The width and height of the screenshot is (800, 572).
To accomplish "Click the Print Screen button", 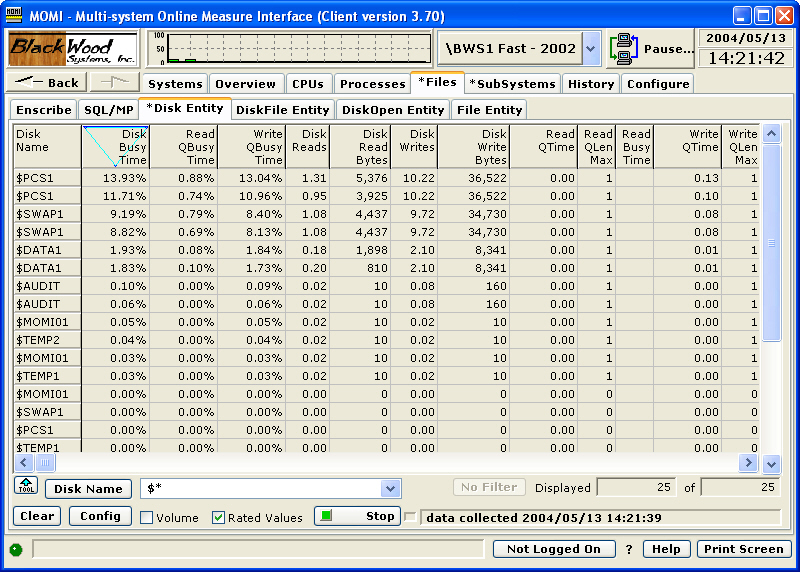I will pos(744,549).
